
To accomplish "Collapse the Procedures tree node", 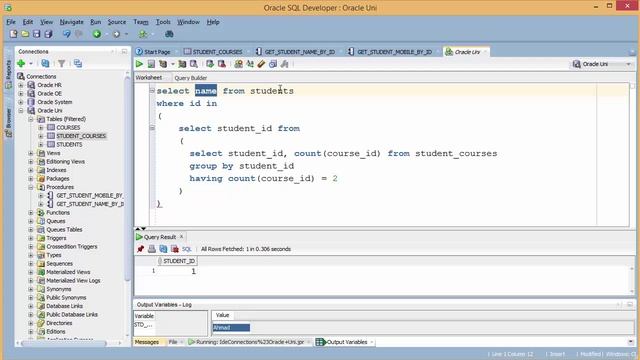I will (31, 187).
